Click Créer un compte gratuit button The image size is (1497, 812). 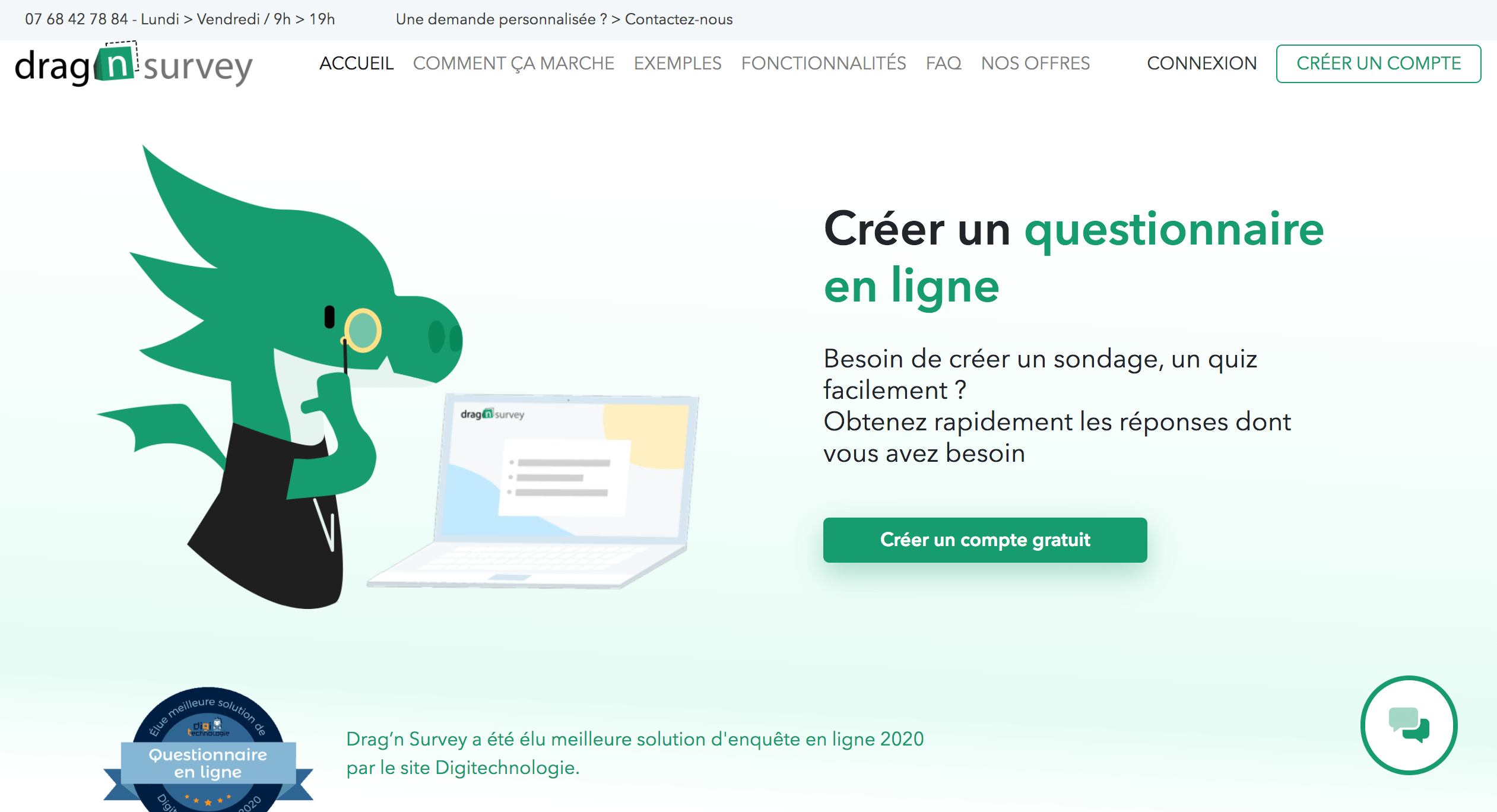pos(985,540)
